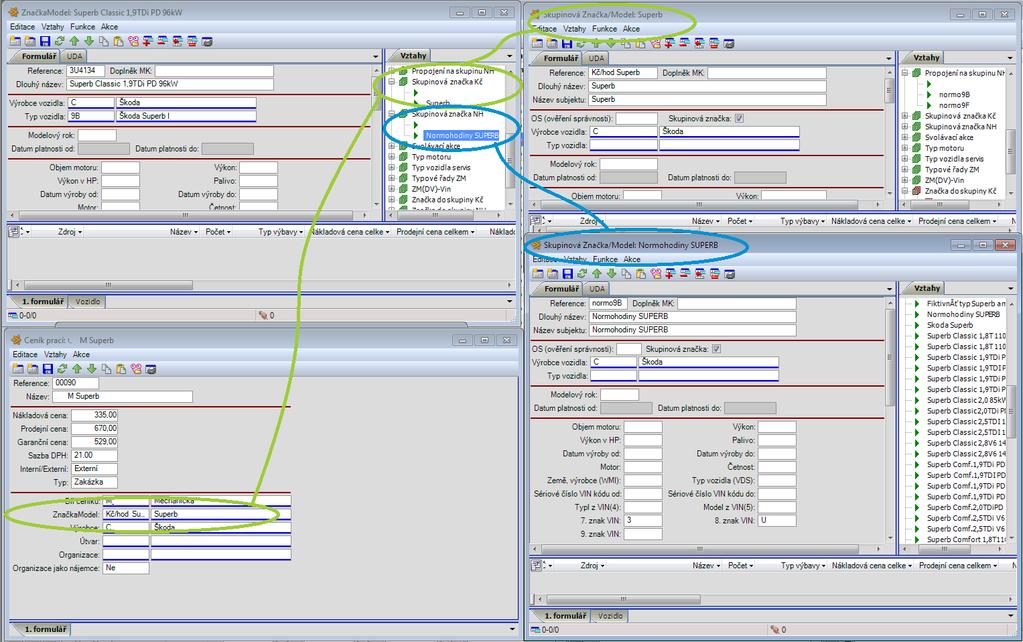
Task: Select Škoda Superb in Normohodiny Vztahy list
Action: click(950, 325)
